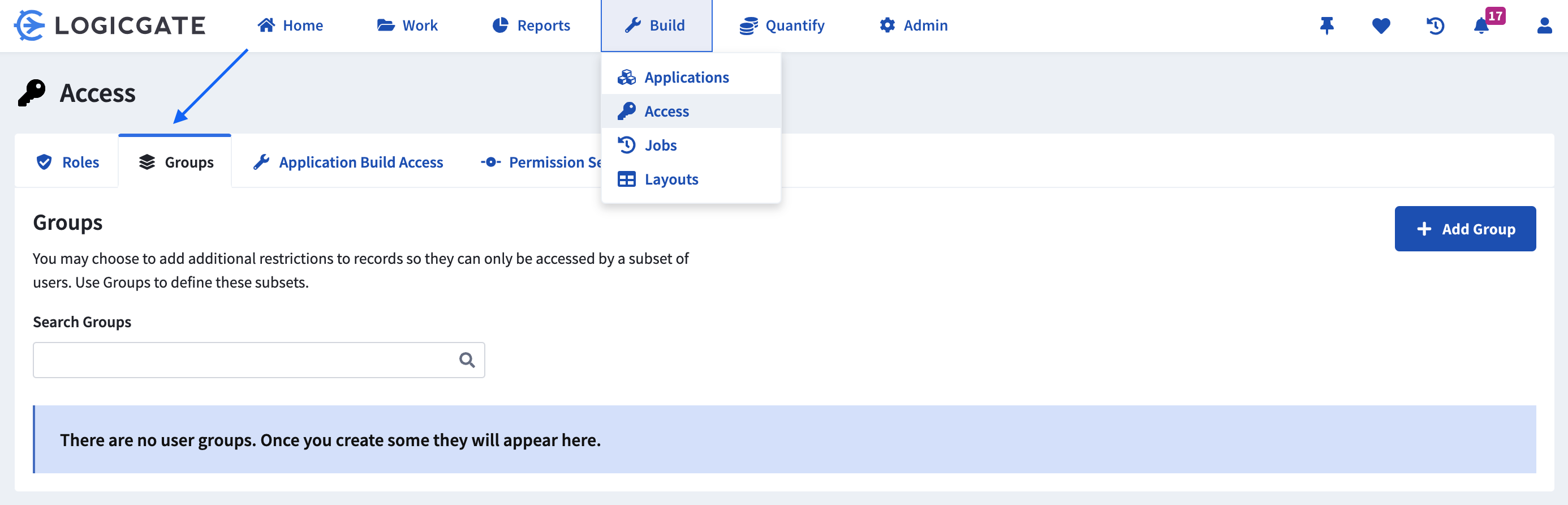1568x505 pixels.
Task: Open the user profile icon
Action: [x=1544, y=25]
